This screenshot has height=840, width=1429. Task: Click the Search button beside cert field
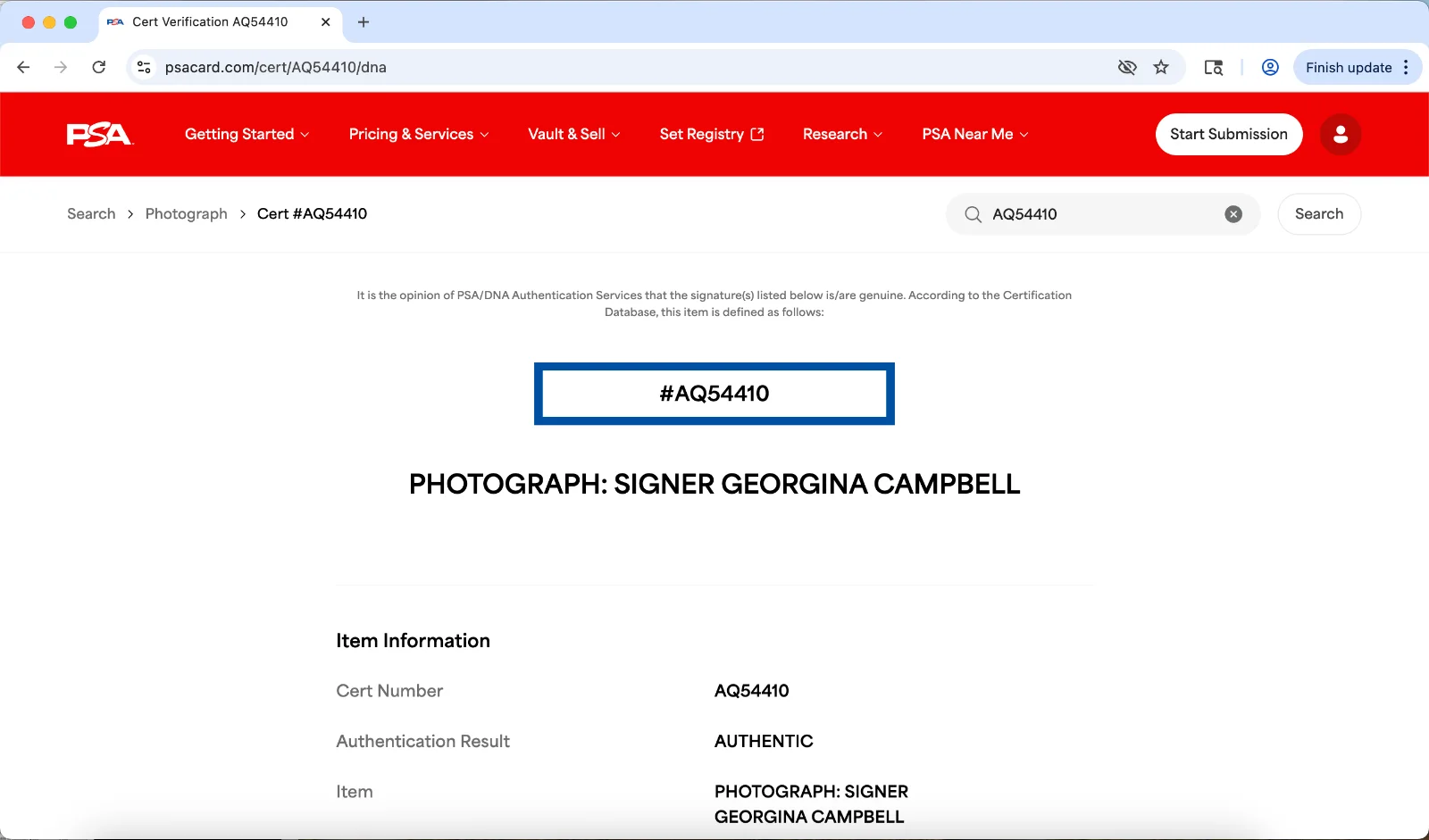coord(1319,214)
